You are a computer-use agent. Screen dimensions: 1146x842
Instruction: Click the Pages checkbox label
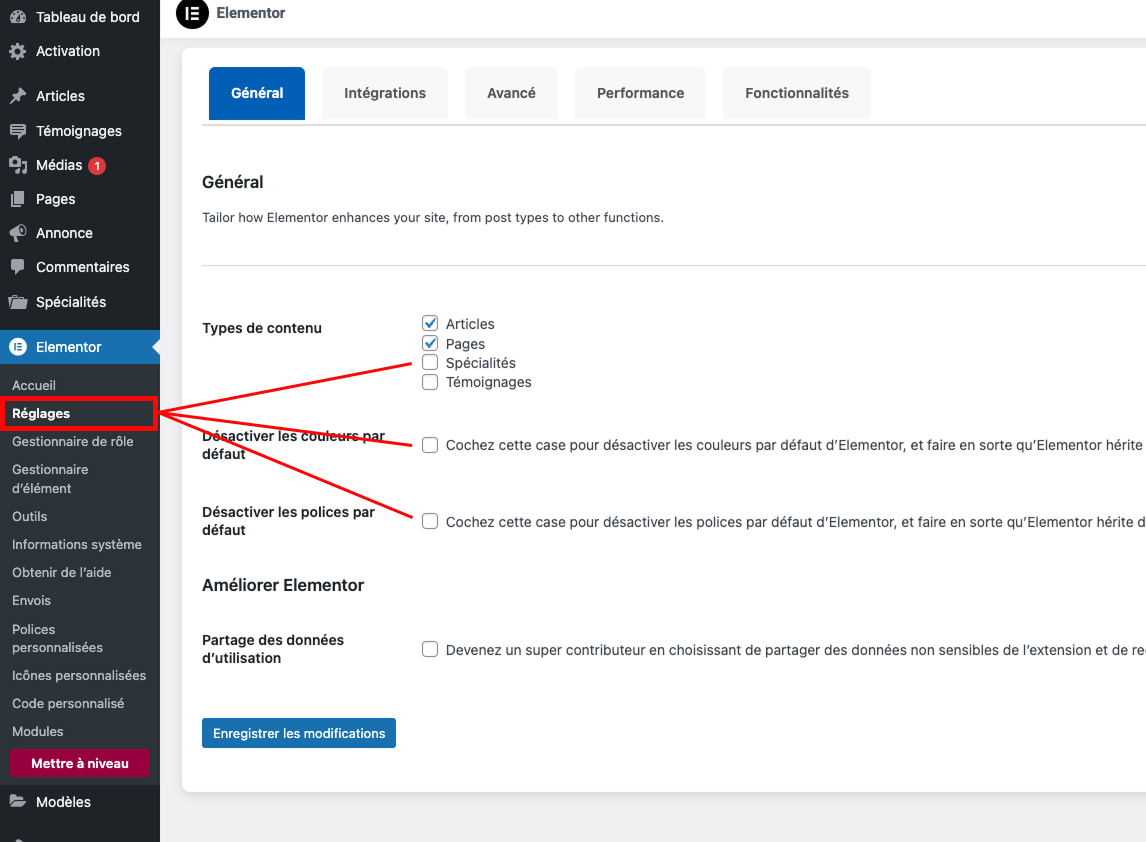pos(465,344)
